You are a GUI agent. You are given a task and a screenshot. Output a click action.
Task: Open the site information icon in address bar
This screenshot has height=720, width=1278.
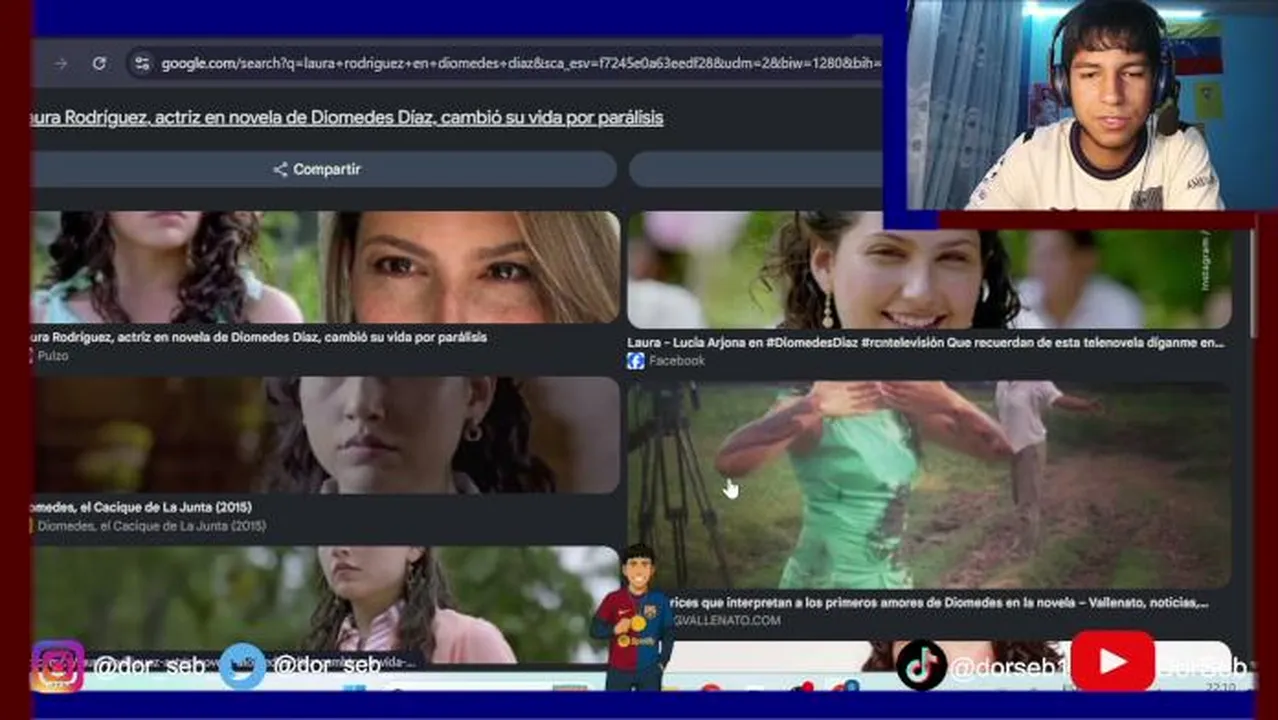tap(141, 63)
